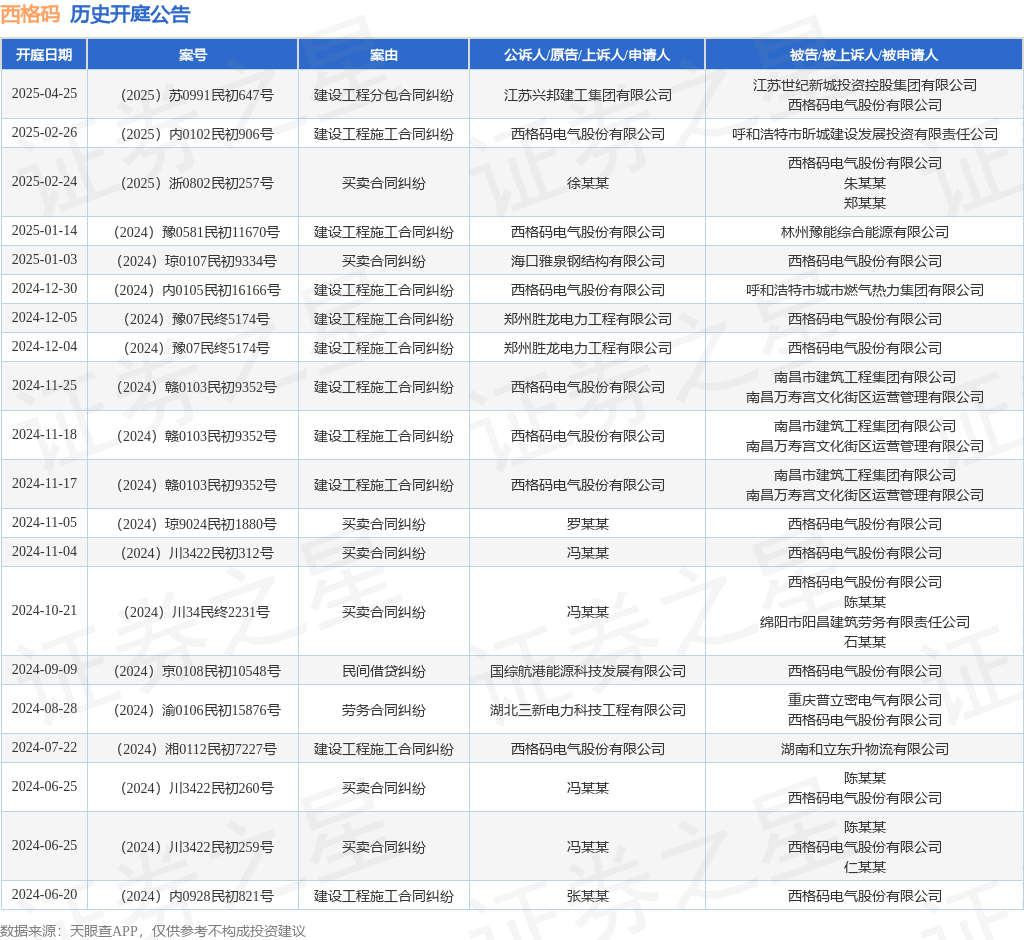
Task: Select the 案由 column header
Action: point(383,55)
